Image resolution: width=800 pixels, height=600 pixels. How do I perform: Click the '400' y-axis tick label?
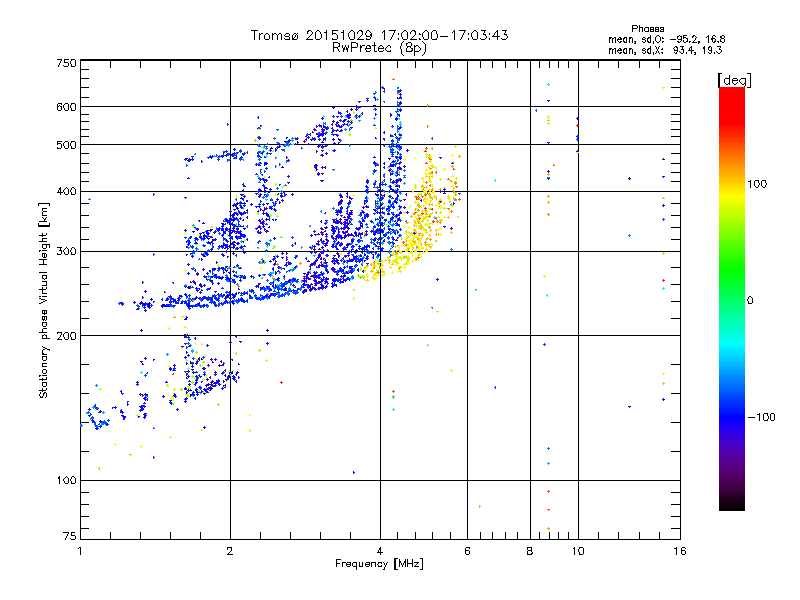(66, 191)
